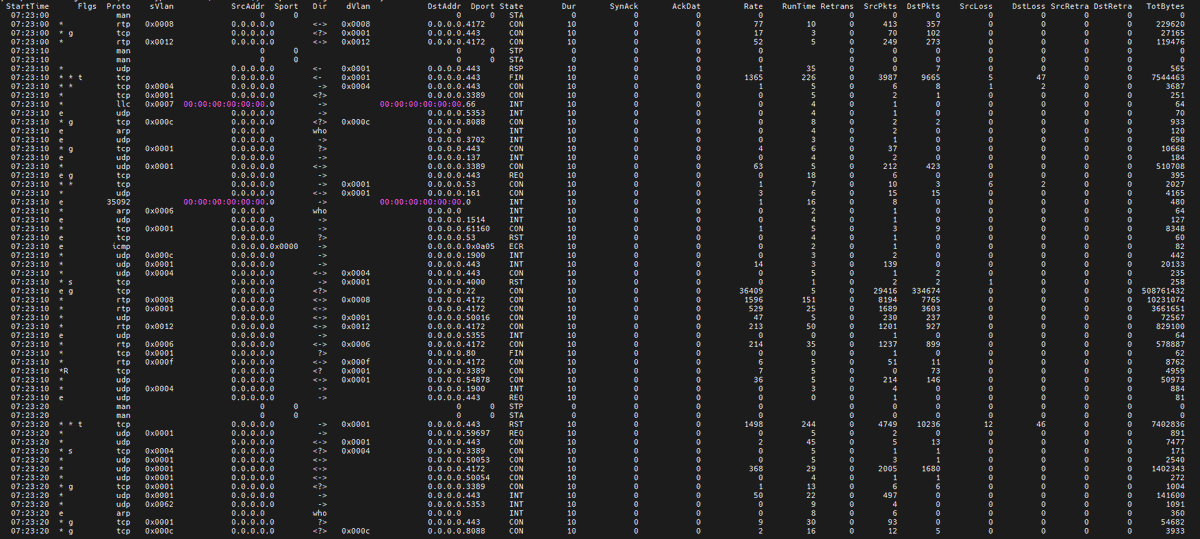Select Rate value 1365
1200x539 pixels.
coord(754,77)
